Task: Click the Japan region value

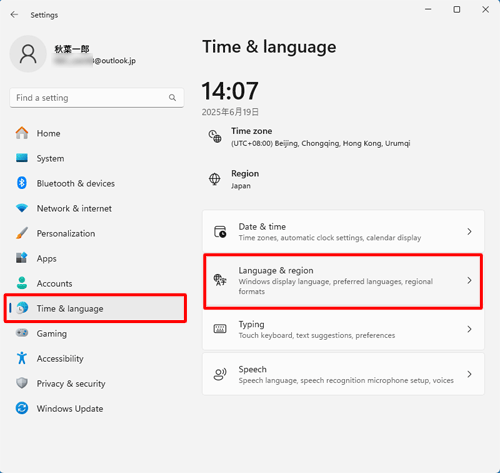Action: coord(241,186)
